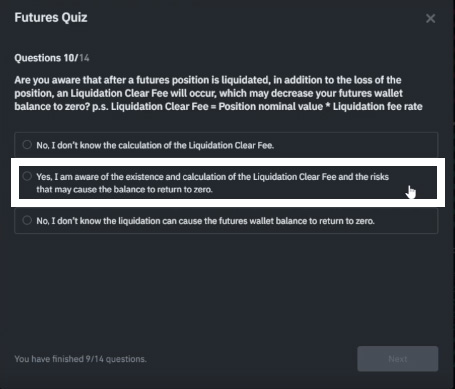
Task: Select radio for not knowing fee calculation
Action: pos(27,145)
